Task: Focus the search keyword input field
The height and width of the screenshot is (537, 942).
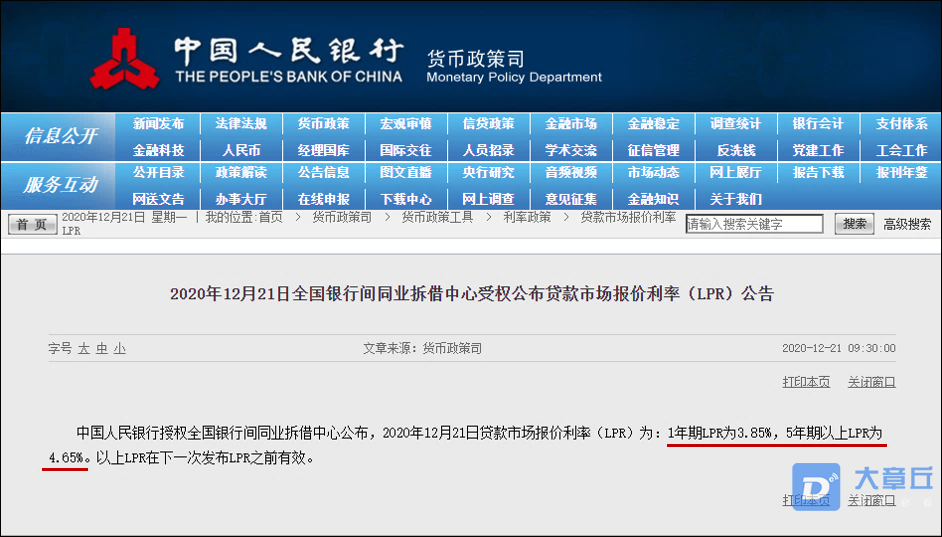Action: [x=755, y=224]
